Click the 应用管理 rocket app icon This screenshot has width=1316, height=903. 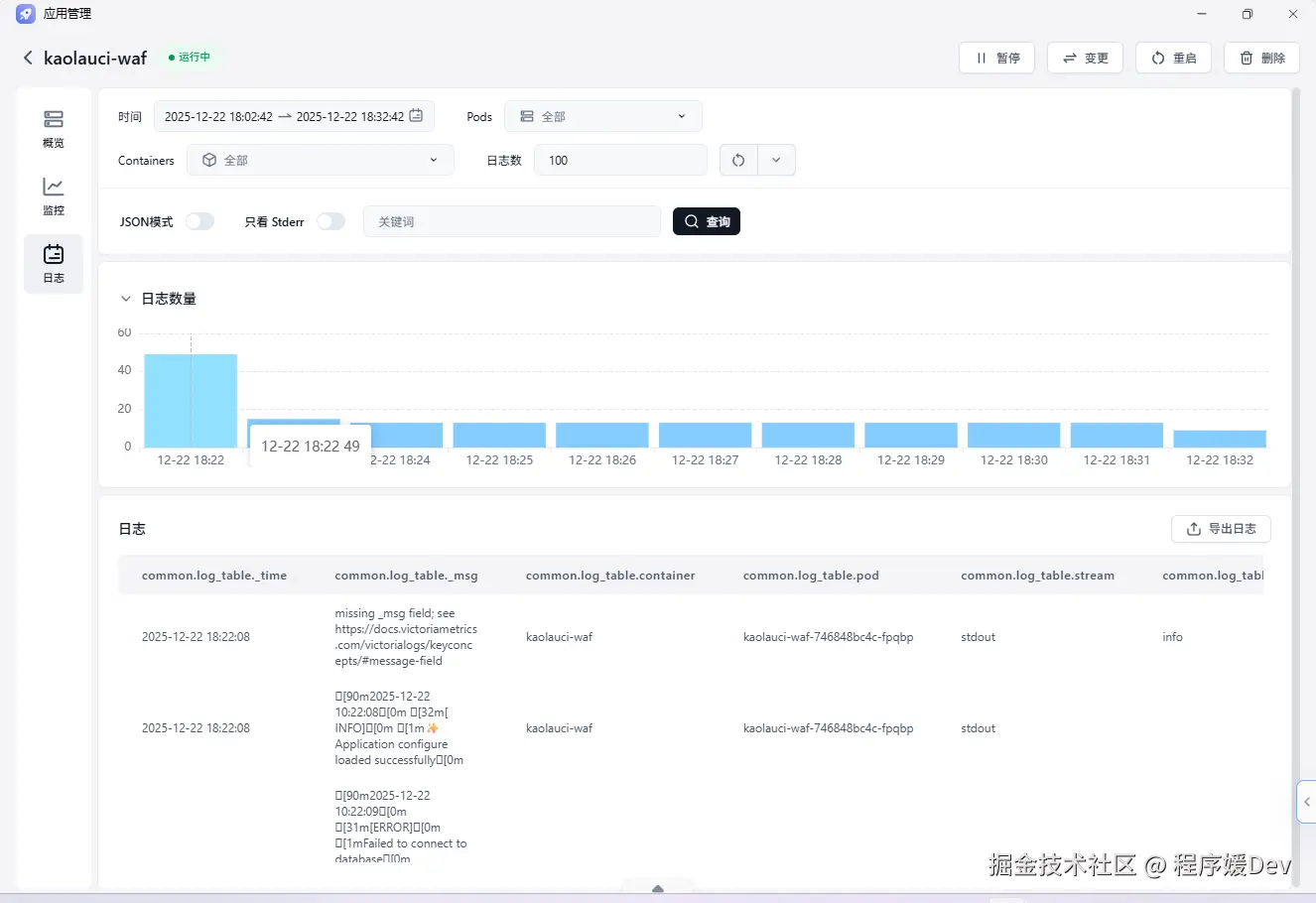(26, 14)
